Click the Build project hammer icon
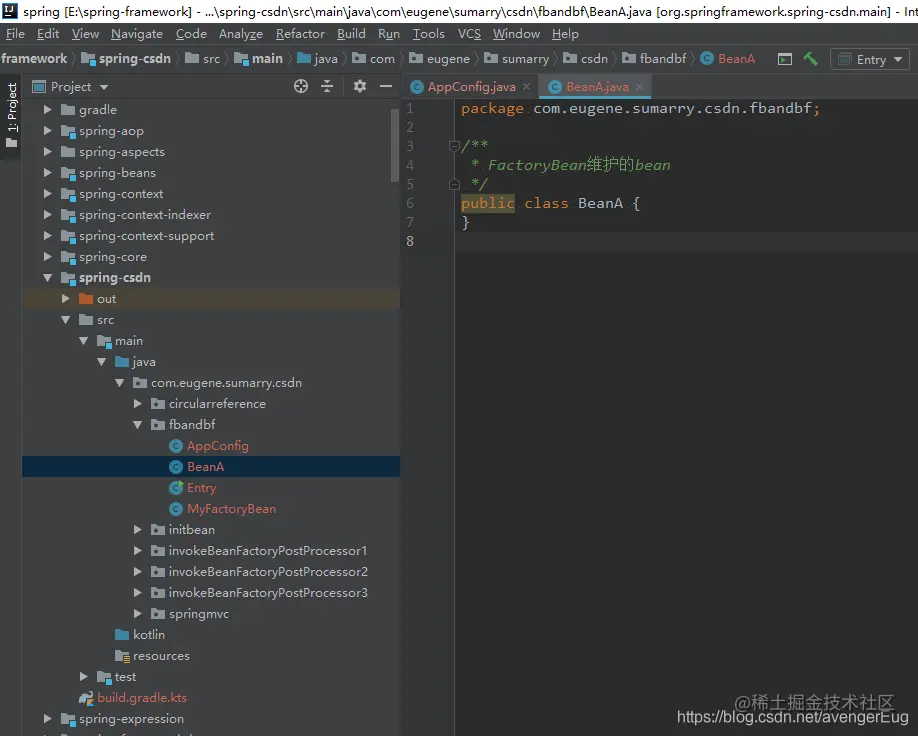Image resolution: width=918 pixels, height=736 pixels. tap(810, 59)
